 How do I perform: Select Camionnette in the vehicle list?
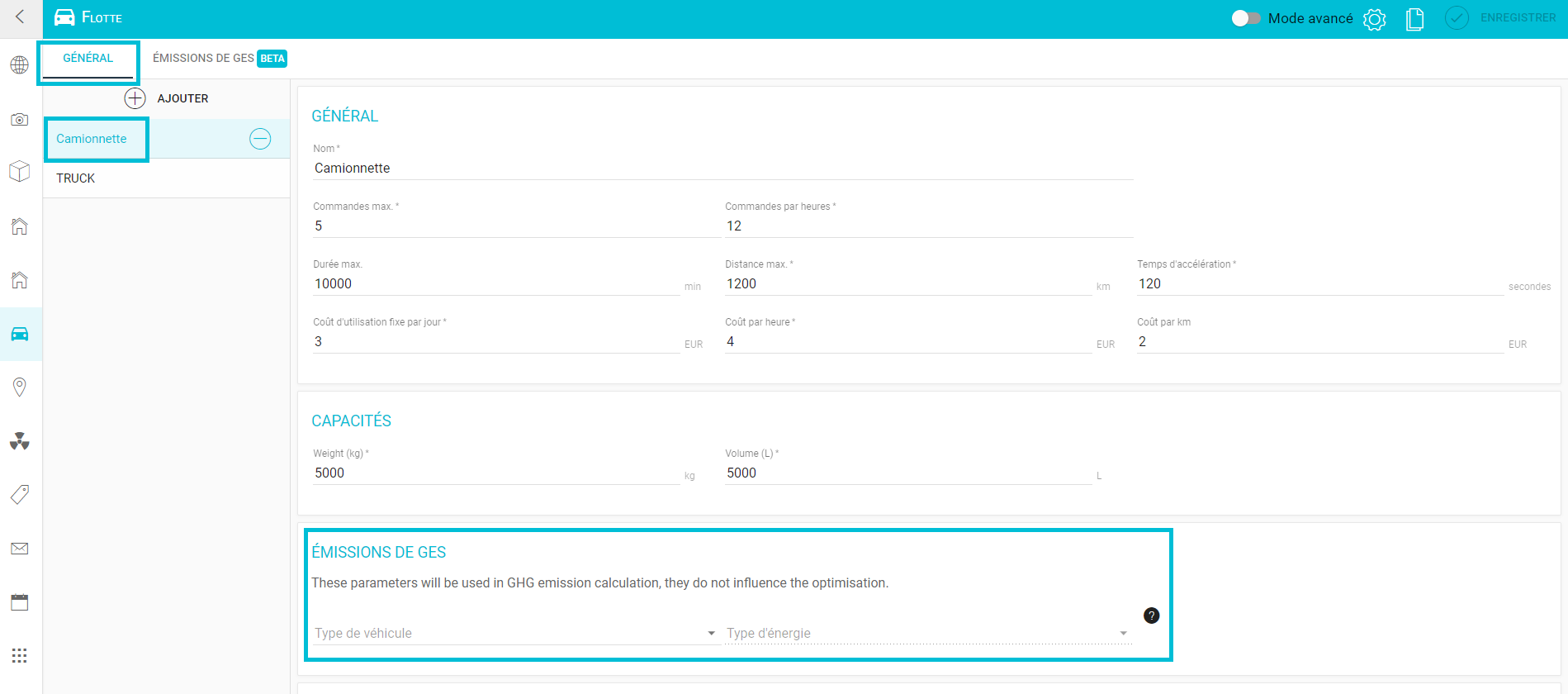point(166,139)
